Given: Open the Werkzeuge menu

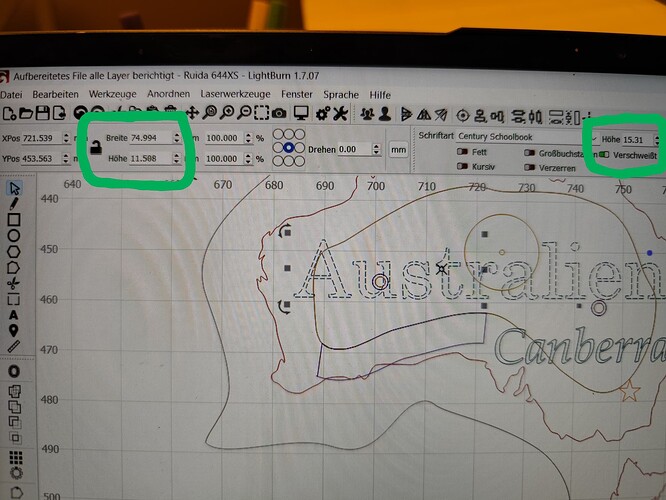Looking at the screenshot, I should tap(113, 94).
